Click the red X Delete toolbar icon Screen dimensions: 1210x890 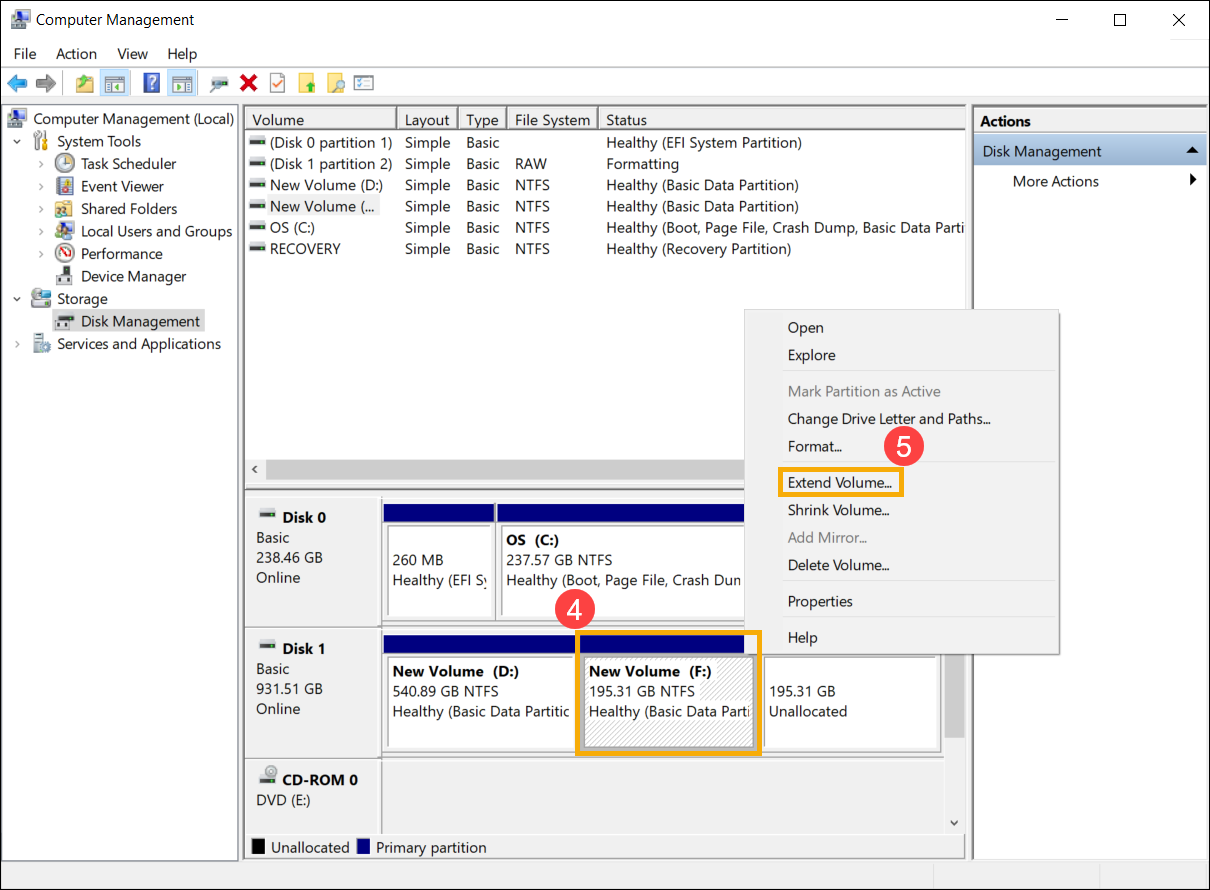(x=249, y=84)
